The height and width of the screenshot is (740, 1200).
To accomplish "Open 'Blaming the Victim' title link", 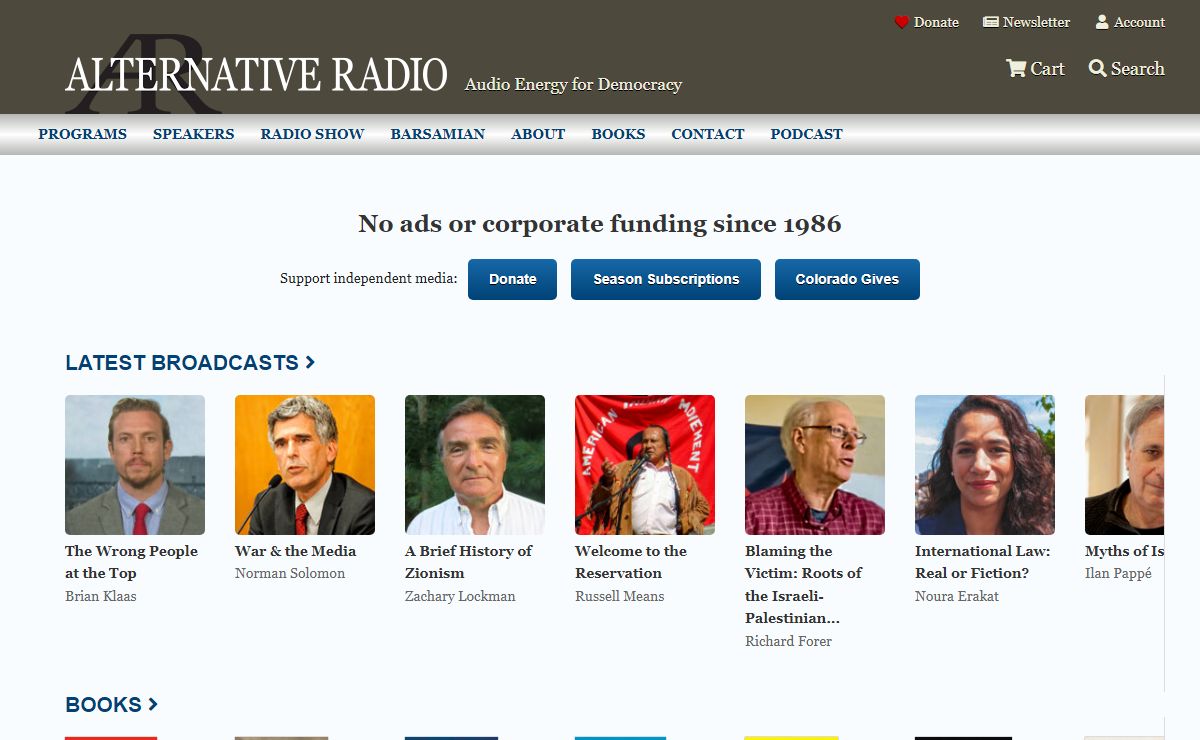I will pyautogui.click(x=803, y=585).
